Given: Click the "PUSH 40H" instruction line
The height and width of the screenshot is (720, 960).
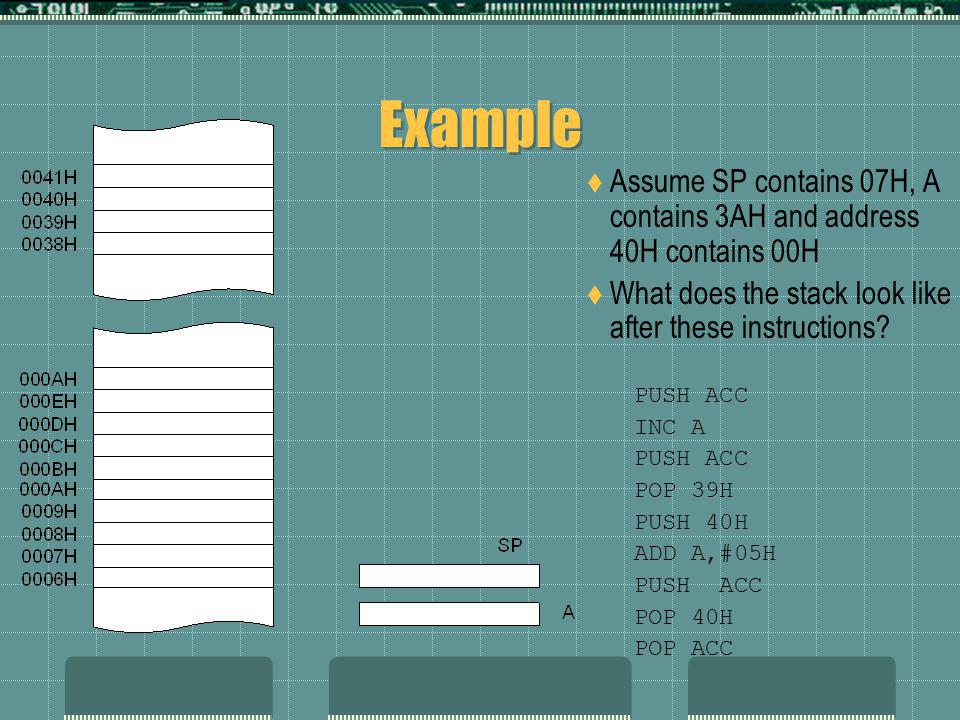Looking at the screenshot, I should pos(691,522).
